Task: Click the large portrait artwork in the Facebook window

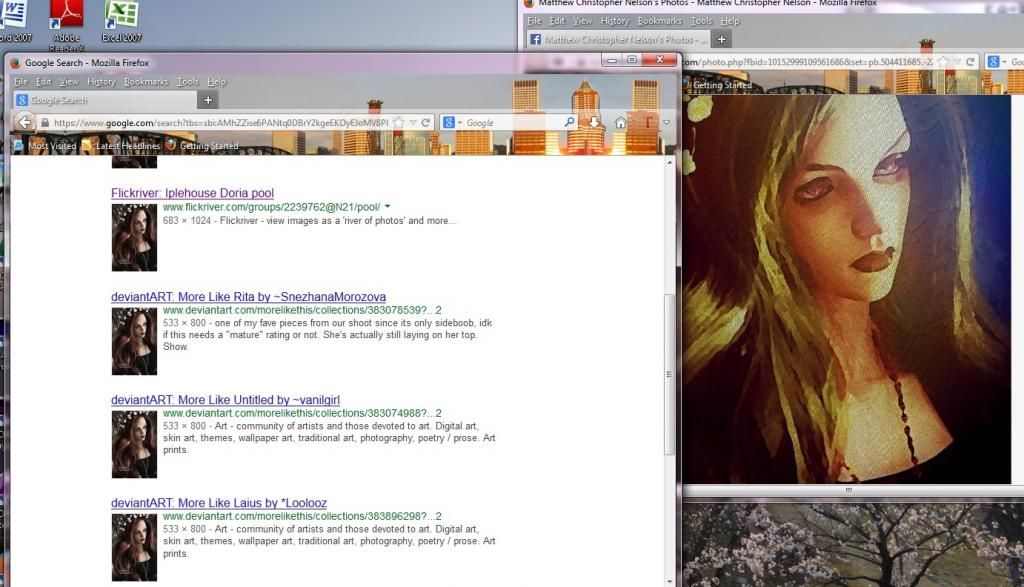Action: (846, 289)
